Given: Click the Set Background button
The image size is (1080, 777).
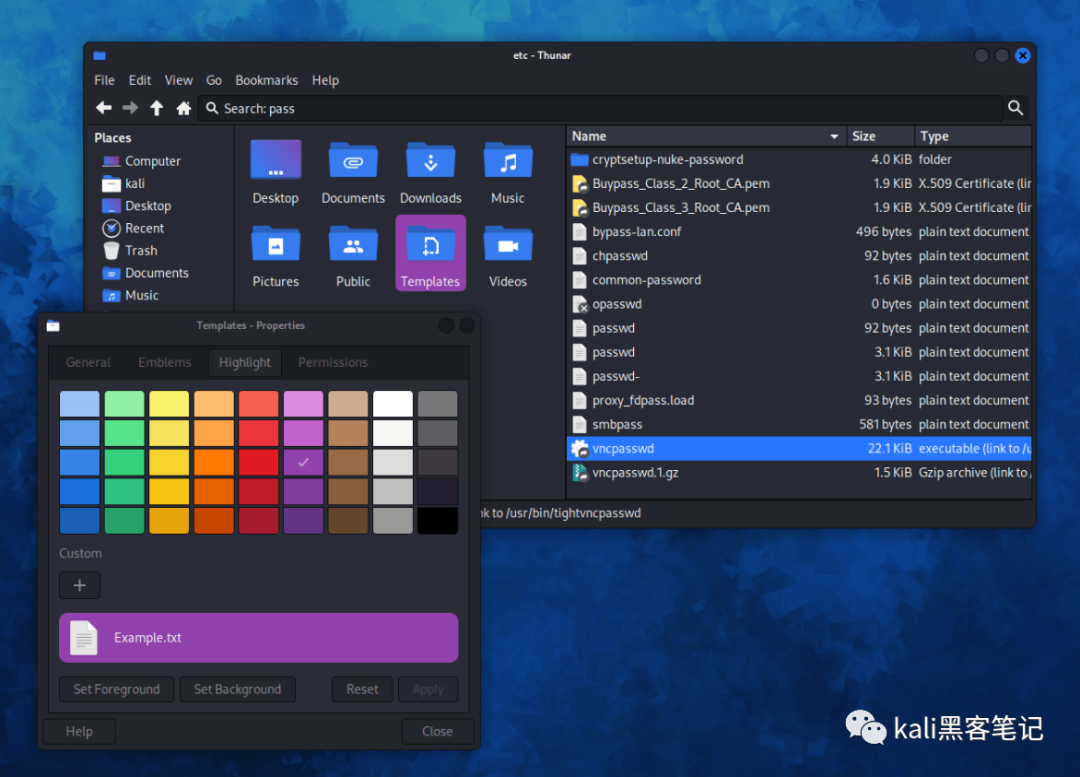Looking at the screenshot, I should 238,690.
